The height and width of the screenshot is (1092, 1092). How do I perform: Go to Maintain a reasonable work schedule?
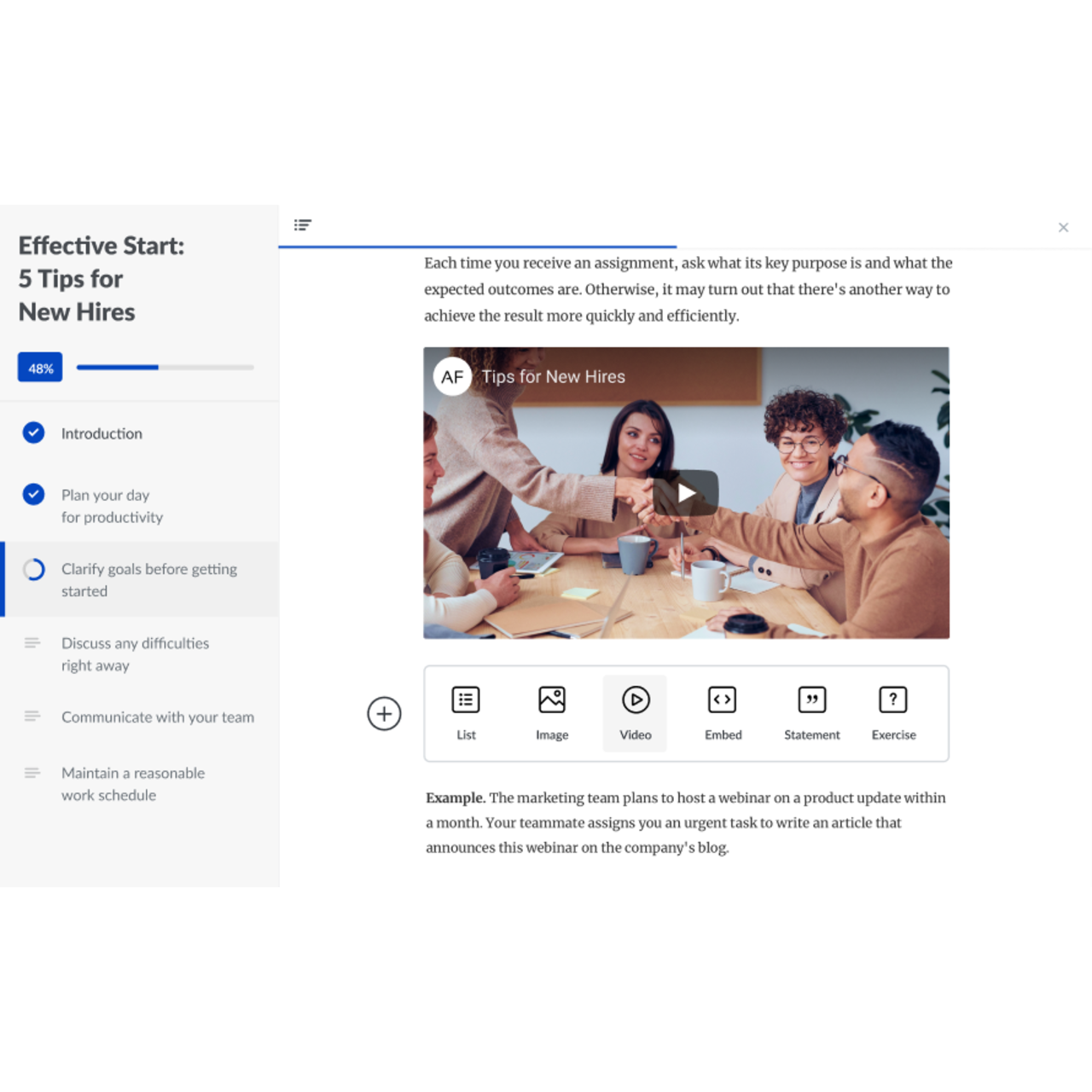click(x=132, y=784)
